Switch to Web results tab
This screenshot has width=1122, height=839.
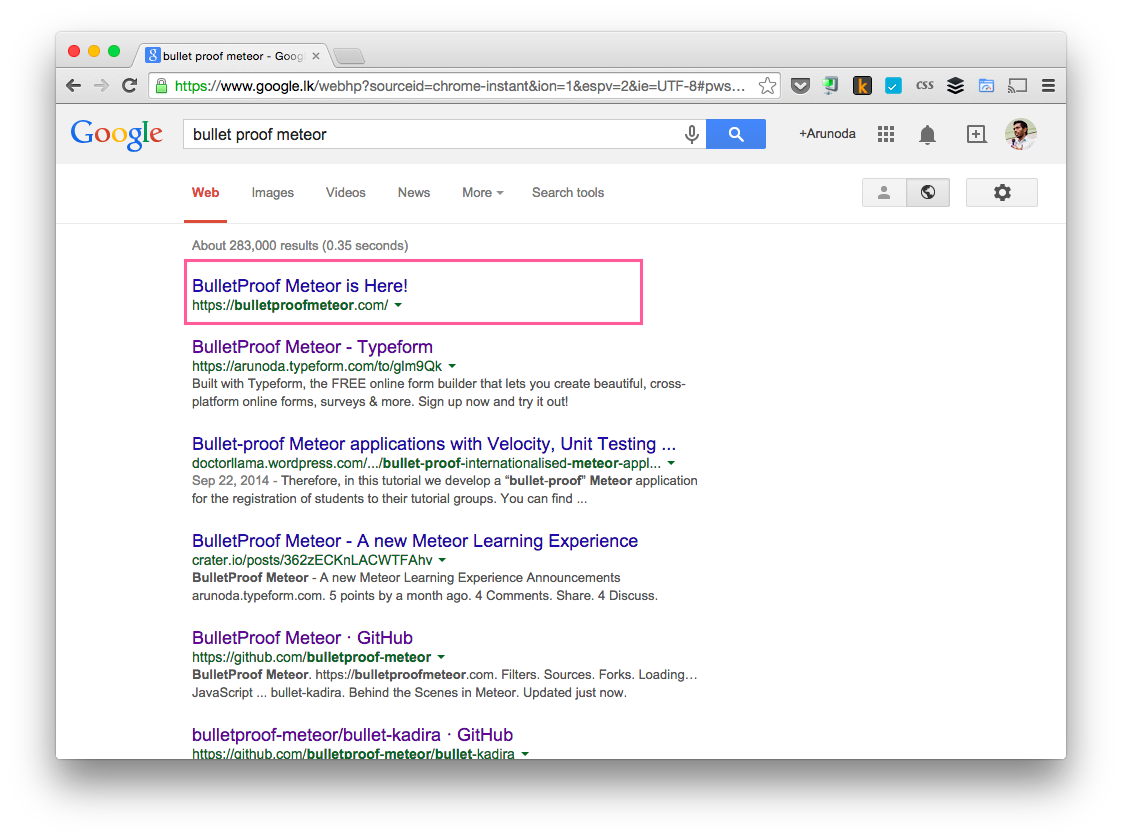pyautogui.click(x=205, y=192)
